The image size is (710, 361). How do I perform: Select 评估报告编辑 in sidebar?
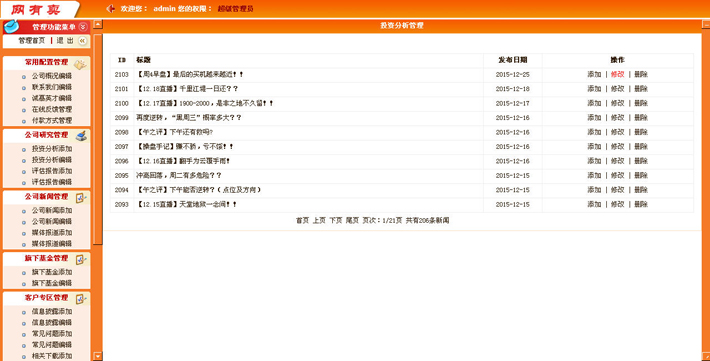(x=52, y=182)
